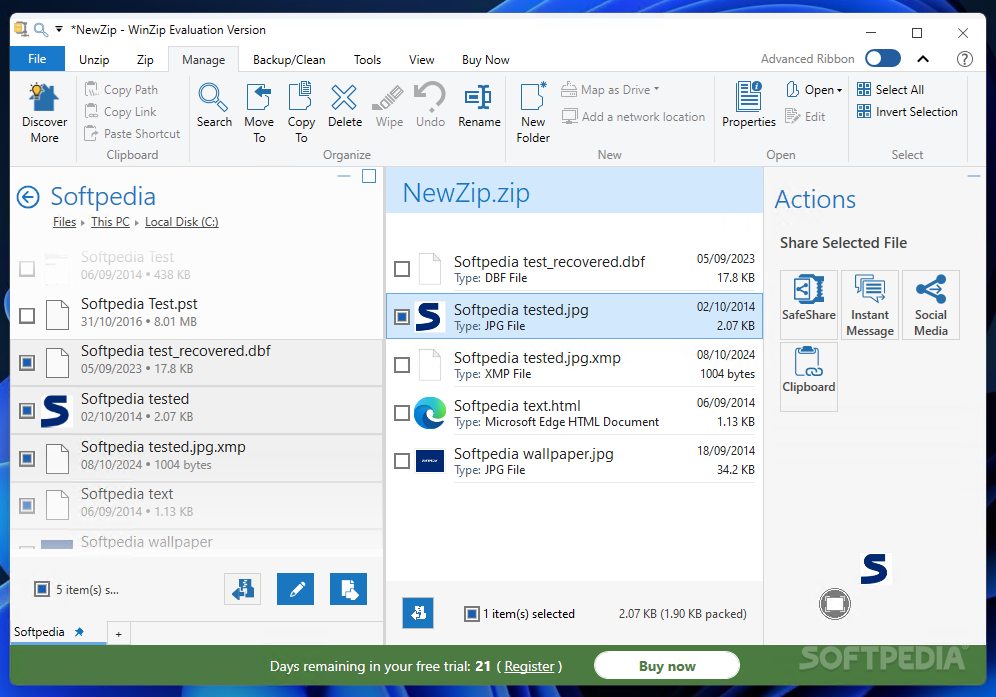This screenshot has height=697, width=996.
Task: Check Softpedia wallpaper.jpg in zip list
Action: tap(402, 461)
